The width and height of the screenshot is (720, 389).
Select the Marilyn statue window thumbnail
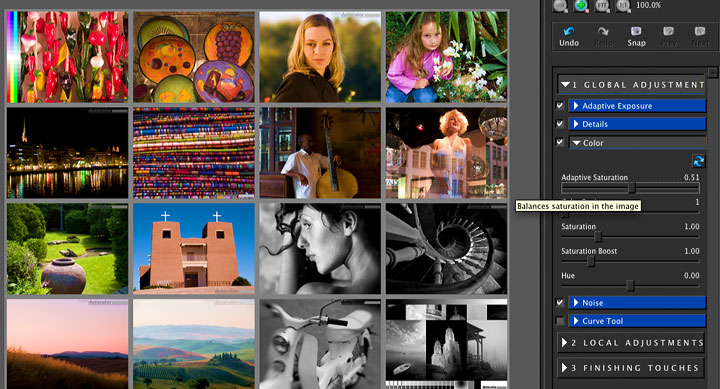(446, 153)
